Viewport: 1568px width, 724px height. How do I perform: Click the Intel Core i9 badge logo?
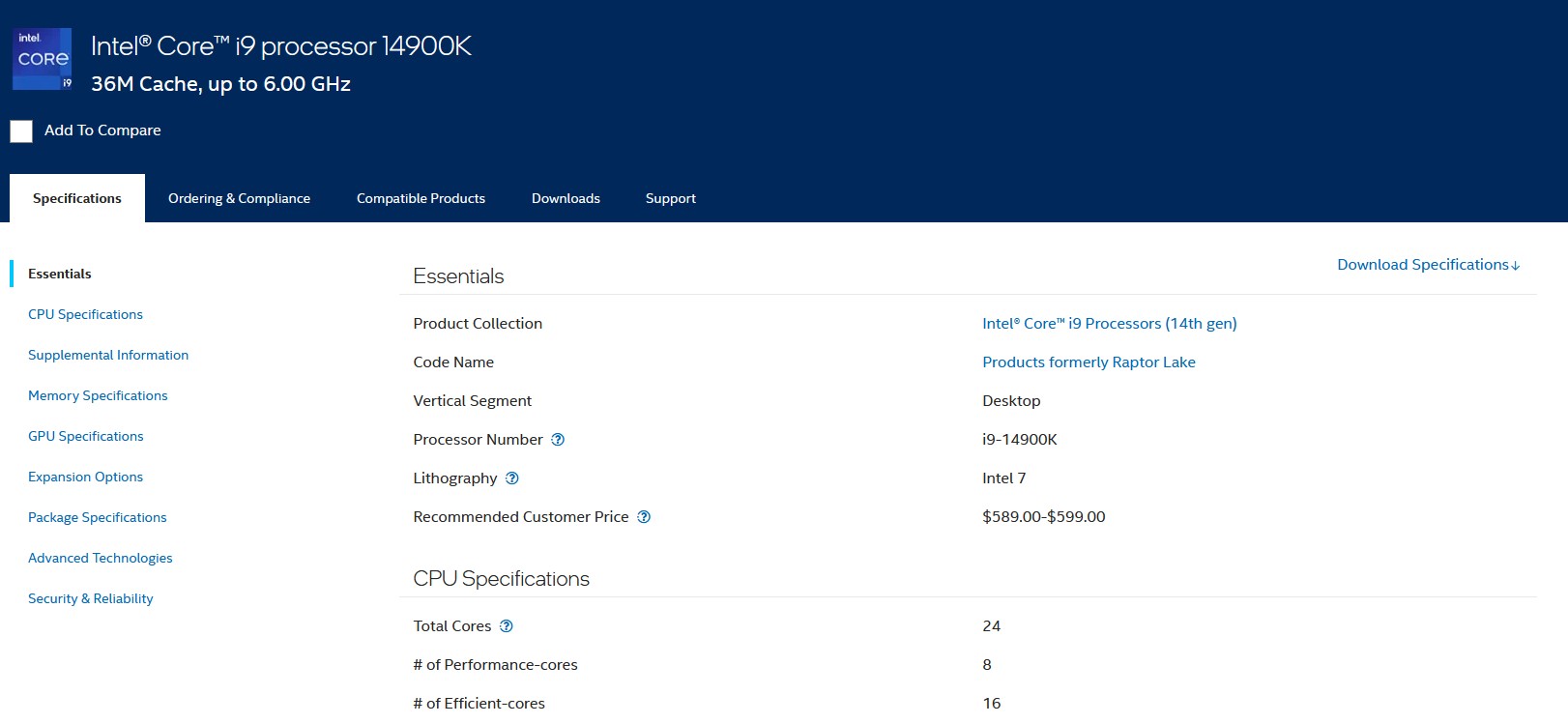tap(42, 59)
